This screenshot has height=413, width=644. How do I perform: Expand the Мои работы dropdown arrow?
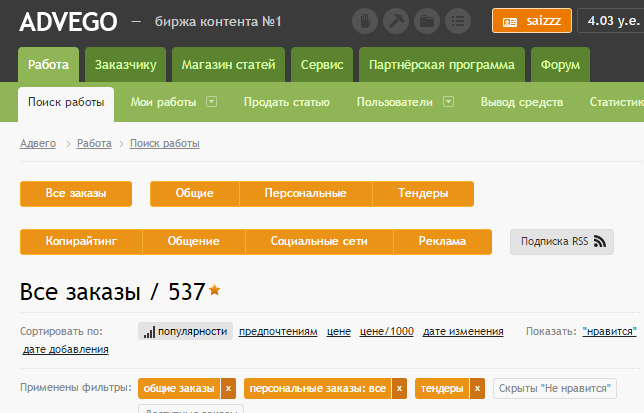(212, 101)
